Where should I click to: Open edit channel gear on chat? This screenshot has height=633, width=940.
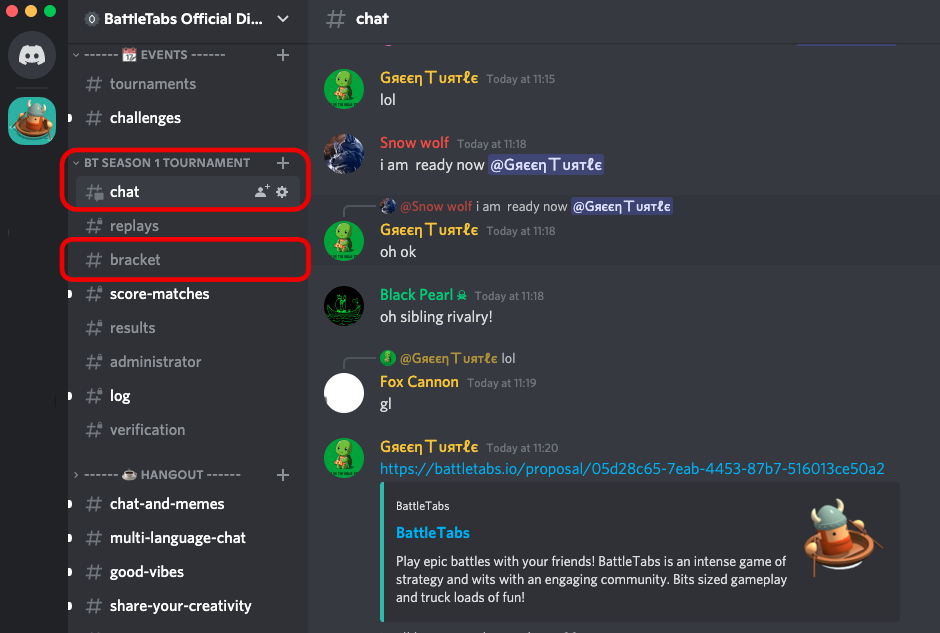pyautogui.click(x=282, y=192)
